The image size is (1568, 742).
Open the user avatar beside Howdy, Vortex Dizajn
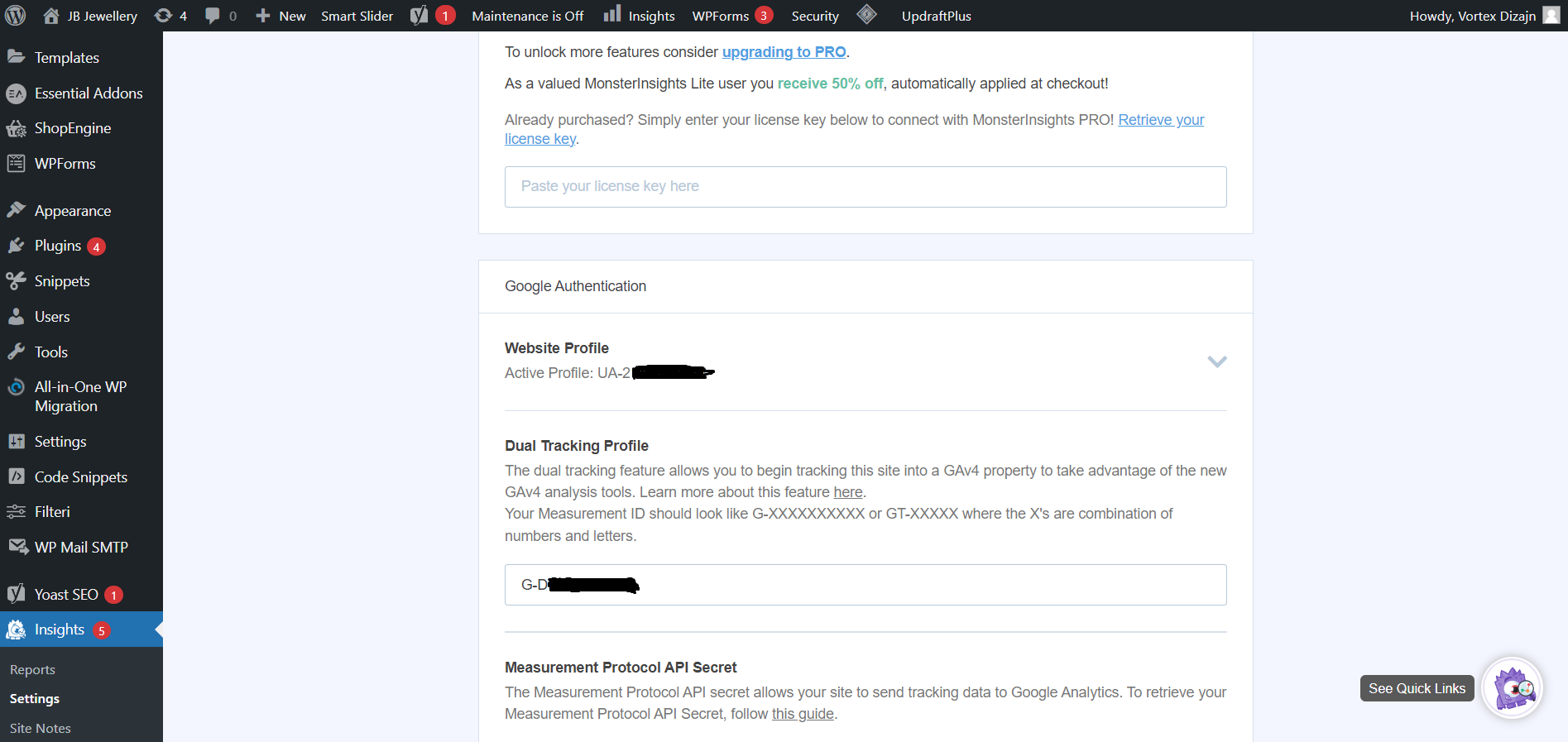pos(1551,16)
